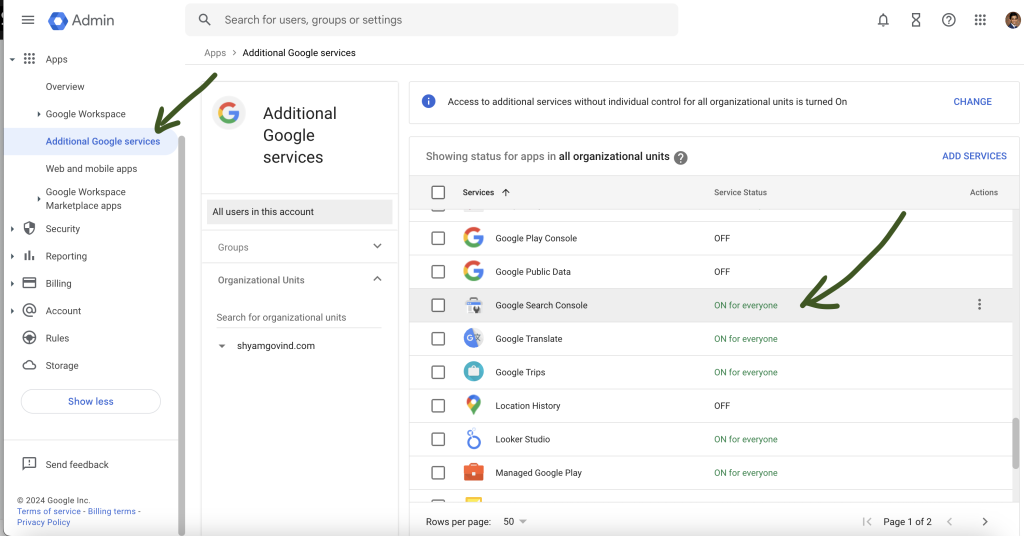Open the Google apps grid launcher
Image resolution: width=1024 pixels, height=536 pixels.
coord(980,20)
